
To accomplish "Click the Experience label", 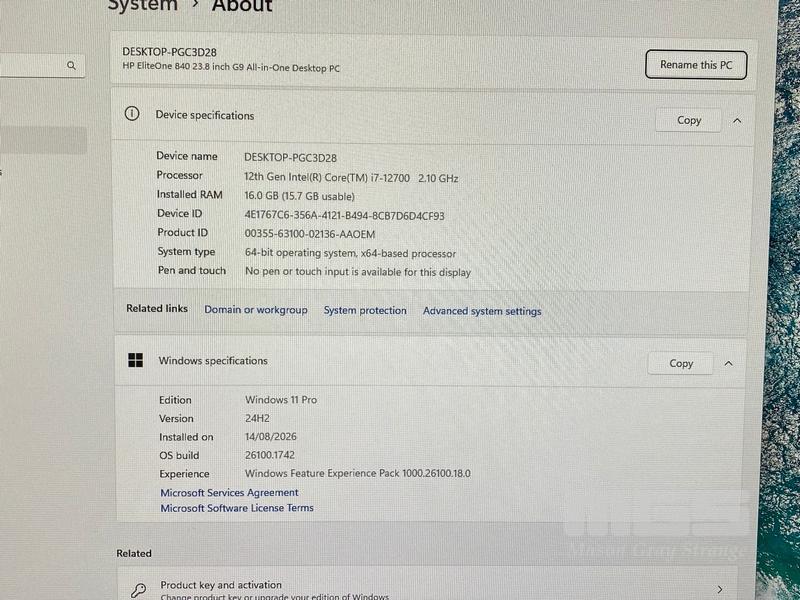I will tap(184, 474).
